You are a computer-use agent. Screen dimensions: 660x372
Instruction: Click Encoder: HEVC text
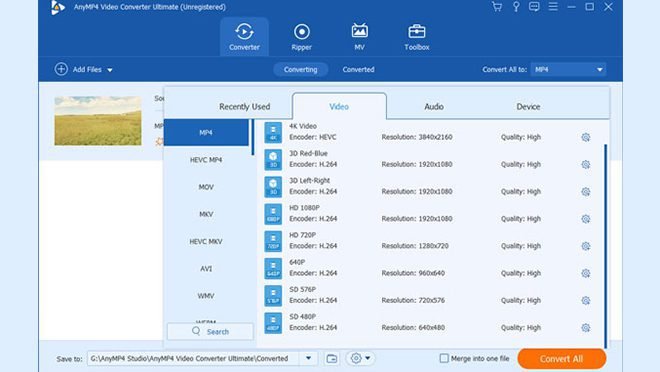pos(313,137)
